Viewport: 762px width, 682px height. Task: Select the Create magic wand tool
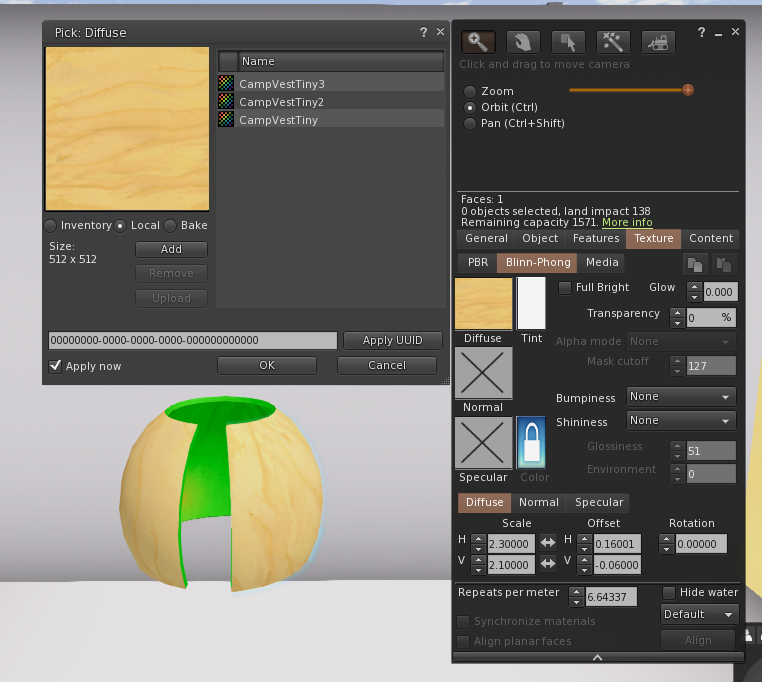point(612,42)
